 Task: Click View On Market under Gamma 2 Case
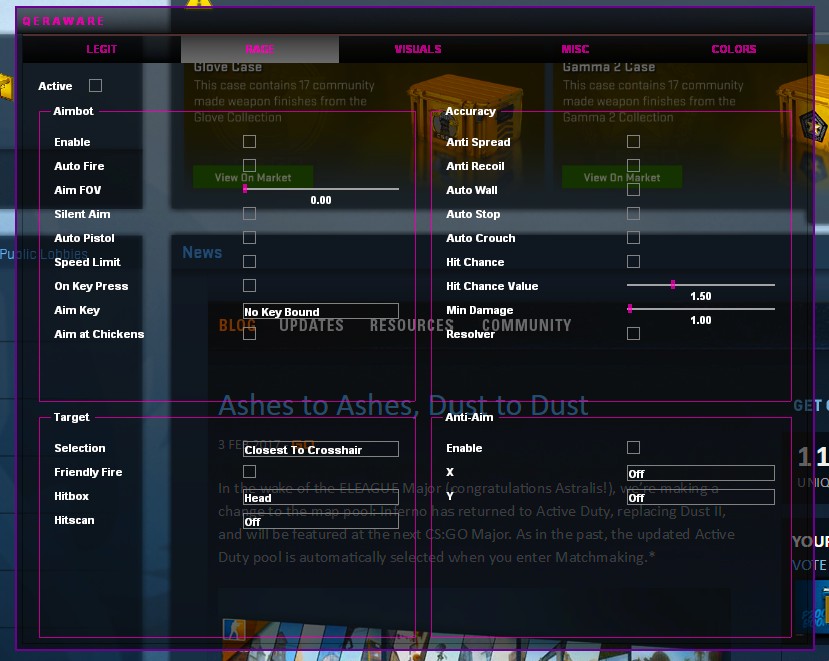click(622, 177)
